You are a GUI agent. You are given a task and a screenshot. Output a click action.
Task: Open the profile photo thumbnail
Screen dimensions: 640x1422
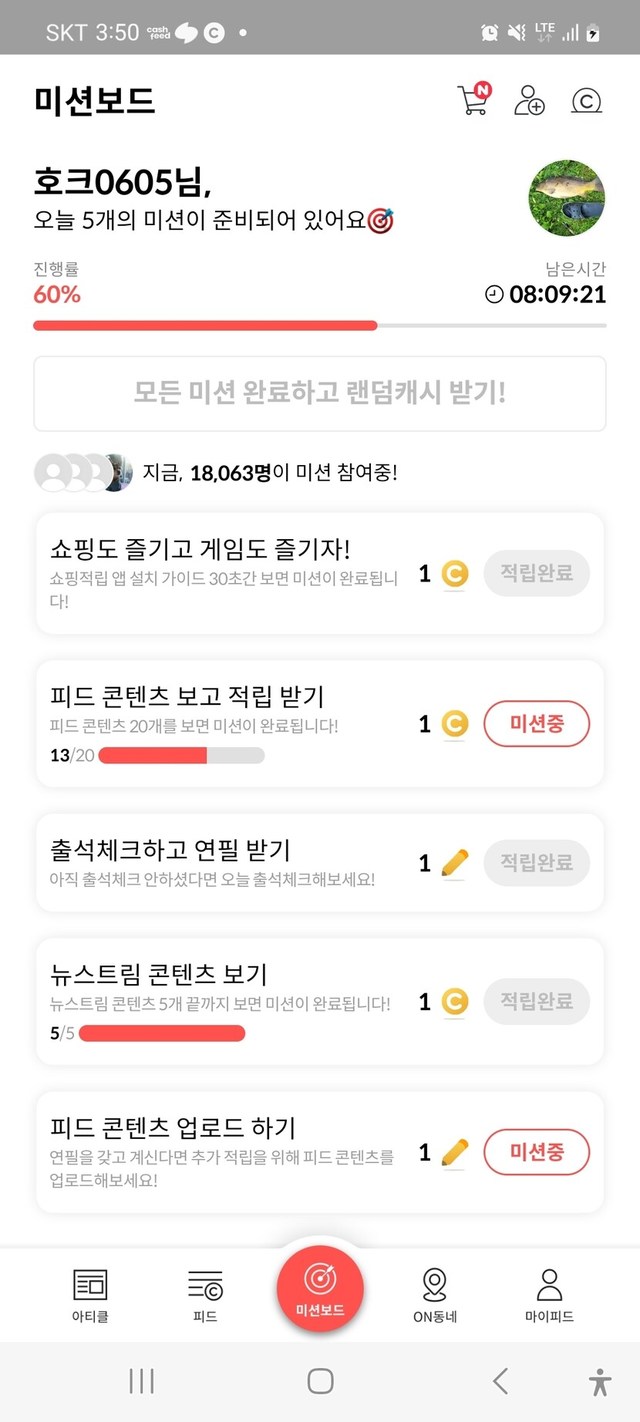click(567, 196)
